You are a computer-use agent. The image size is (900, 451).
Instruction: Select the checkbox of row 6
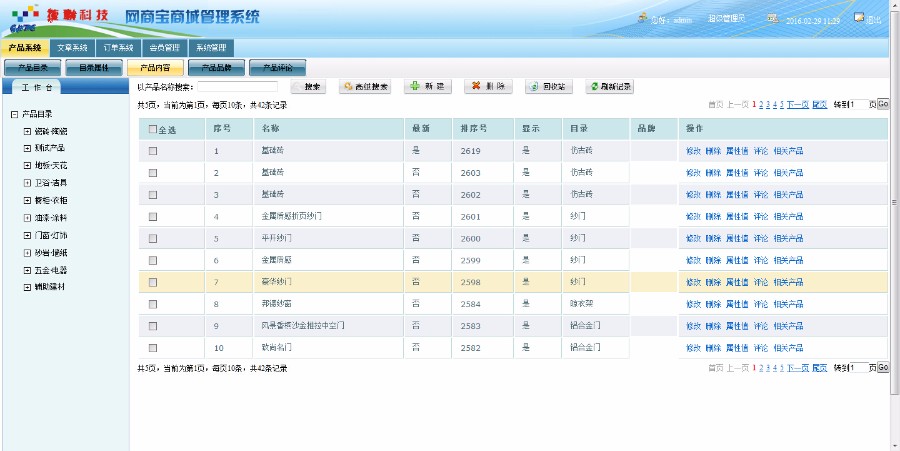coord(153,260)
